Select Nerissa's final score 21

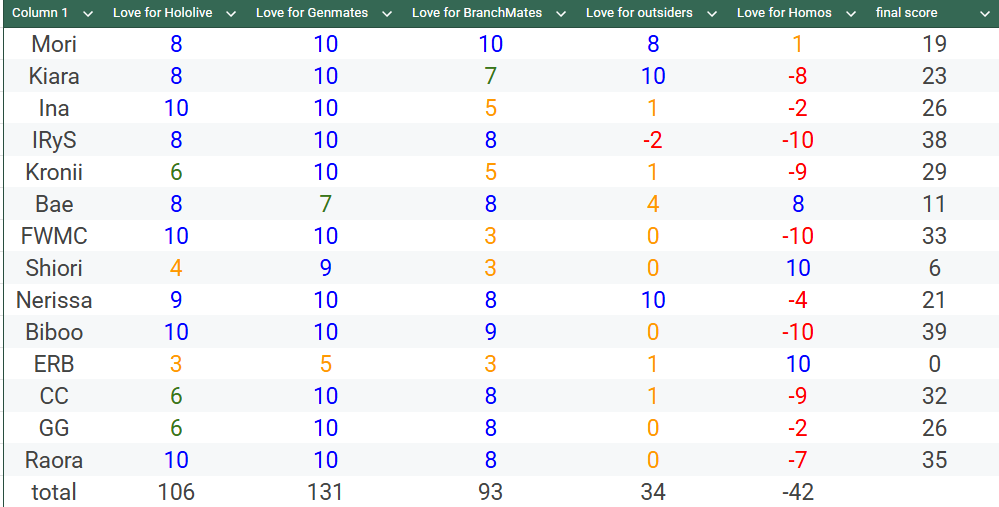click(934, 300)
